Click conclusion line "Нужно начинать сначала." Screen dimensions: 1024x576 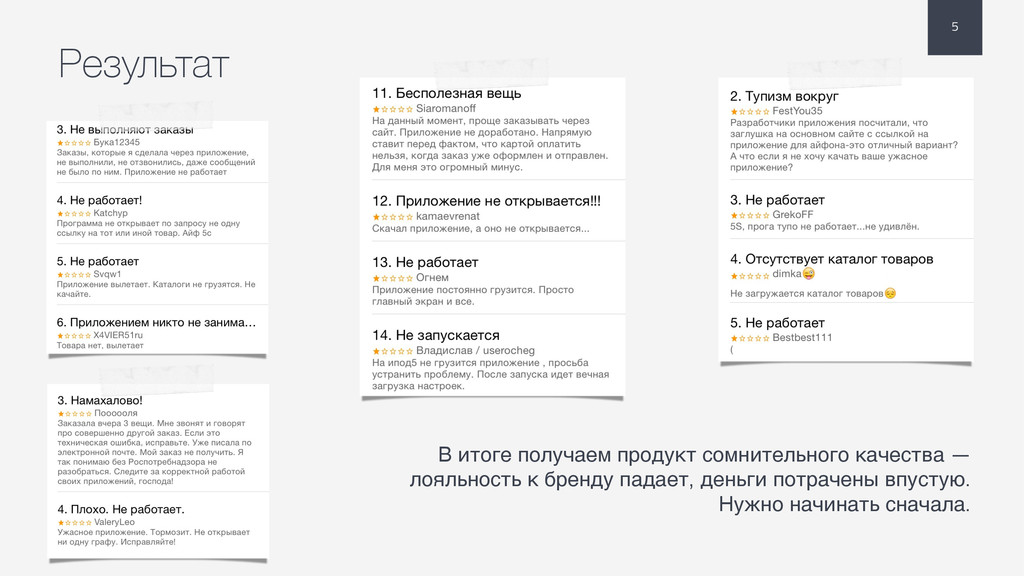pyautogui.click(x=844, y=505)
